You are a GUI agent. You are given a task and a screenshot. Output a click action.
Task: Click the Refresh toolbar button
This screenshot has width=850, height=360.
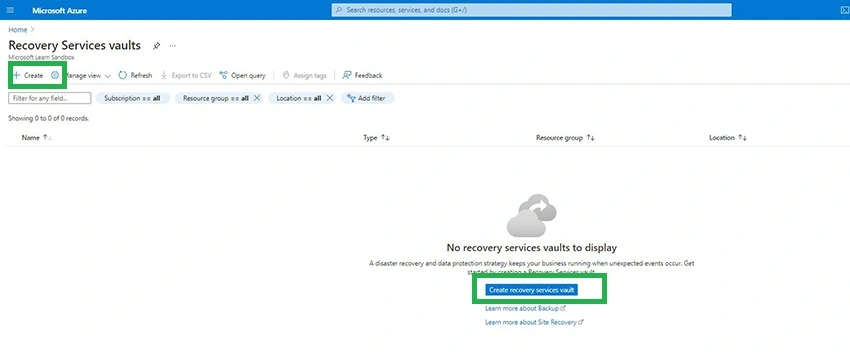point(136,75)
